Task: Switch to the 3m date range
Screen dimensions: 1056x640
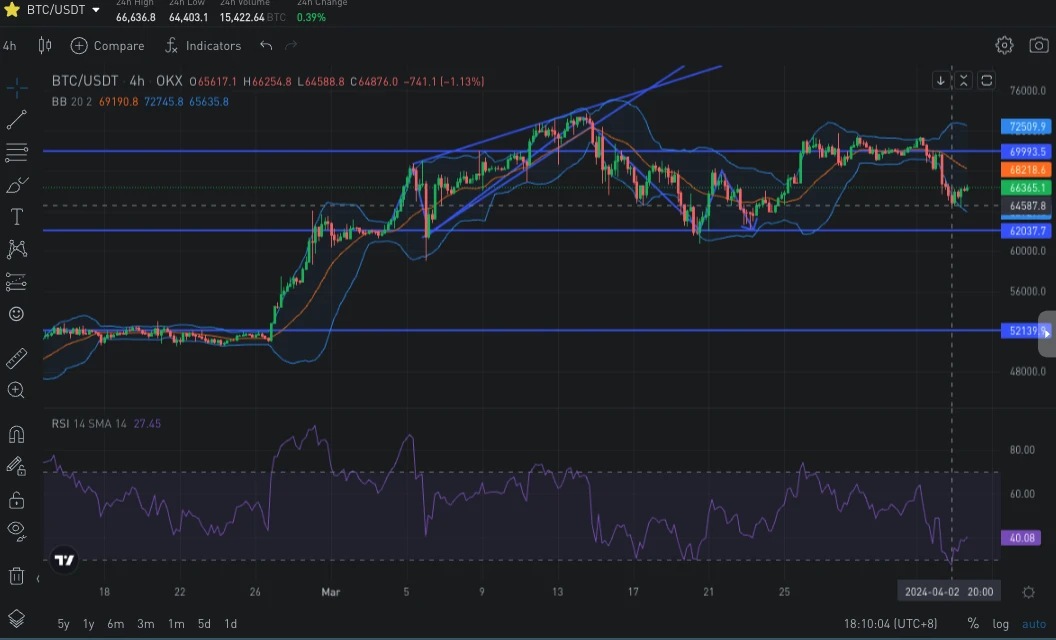Action: pos(145,624)
